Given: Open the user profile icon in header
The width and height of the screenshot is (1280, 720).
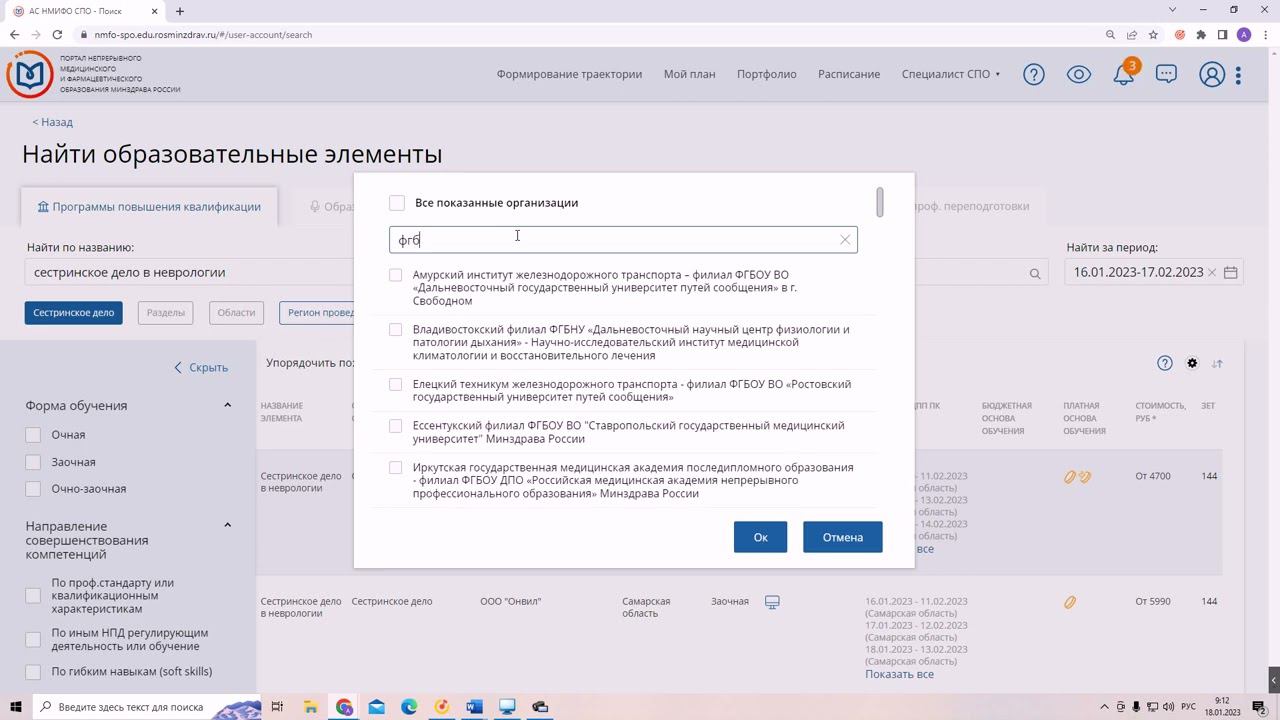Looking at the screenshot, I should pos(1212,74).
